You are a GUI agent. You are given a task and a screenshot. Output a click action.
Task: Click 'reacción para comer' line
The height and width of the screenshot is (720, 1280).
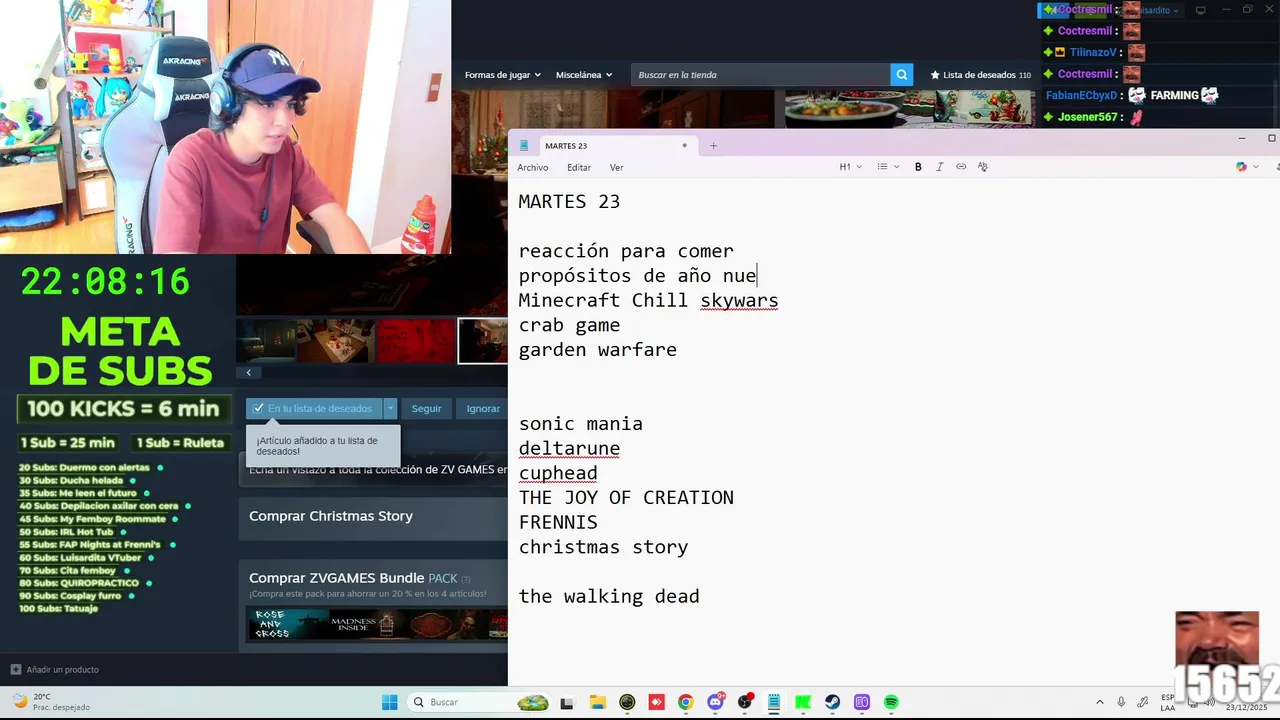point(626,251)
